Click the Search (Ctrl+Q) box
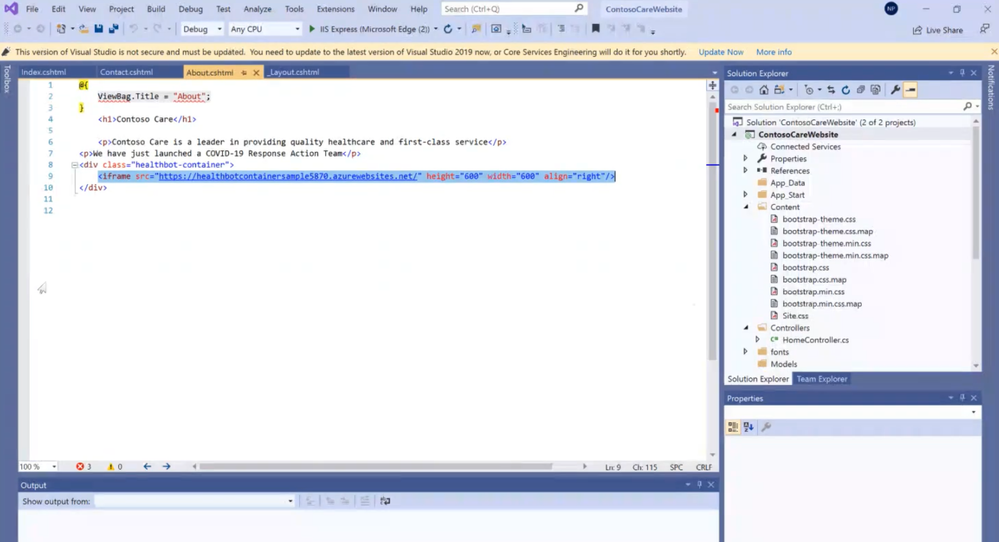The image size is (999, 542). [514, 9]
